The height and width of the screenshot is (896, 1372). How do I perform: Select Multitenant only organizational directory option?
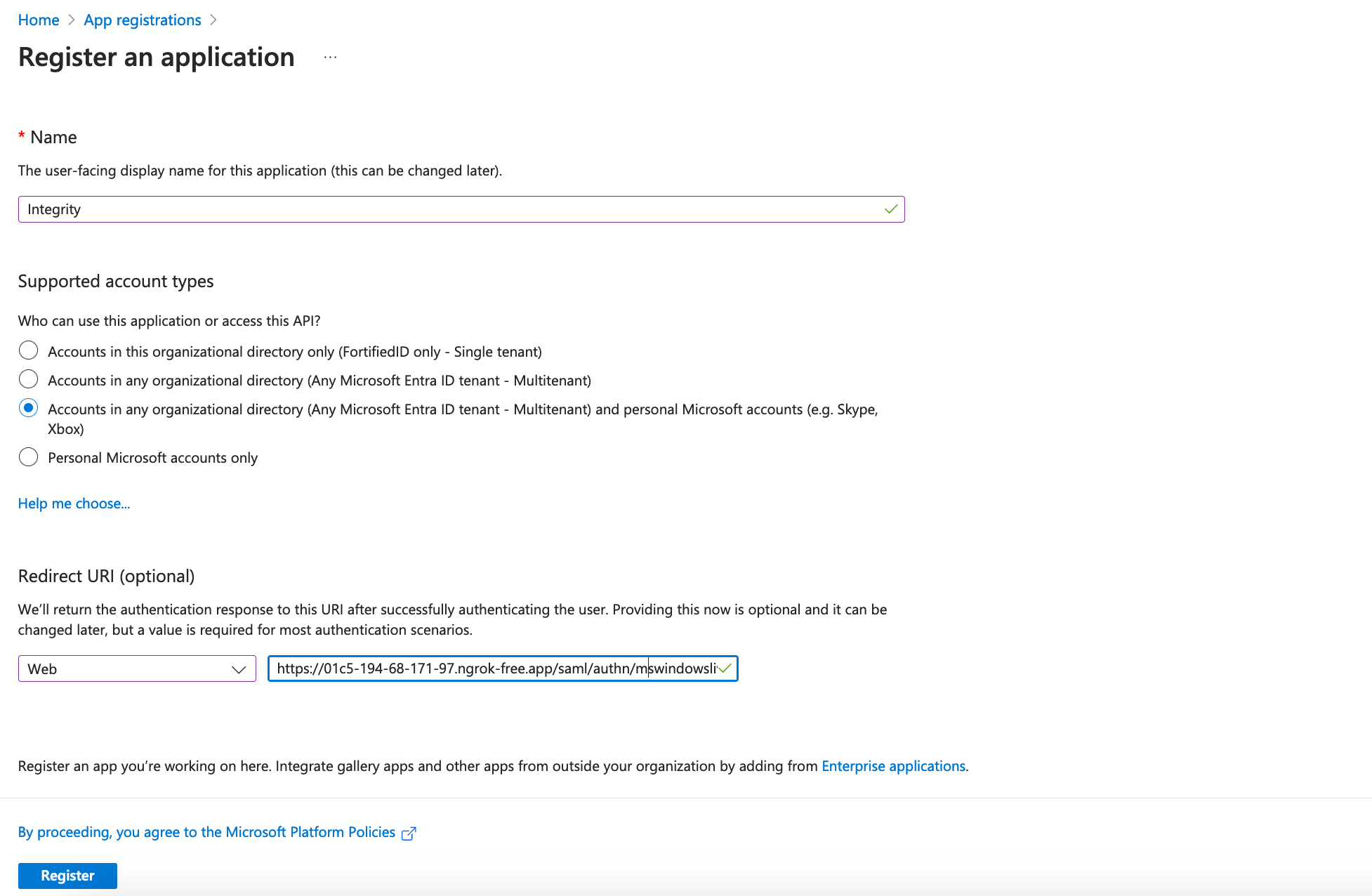pyautogui.click(x=28, y=379)
